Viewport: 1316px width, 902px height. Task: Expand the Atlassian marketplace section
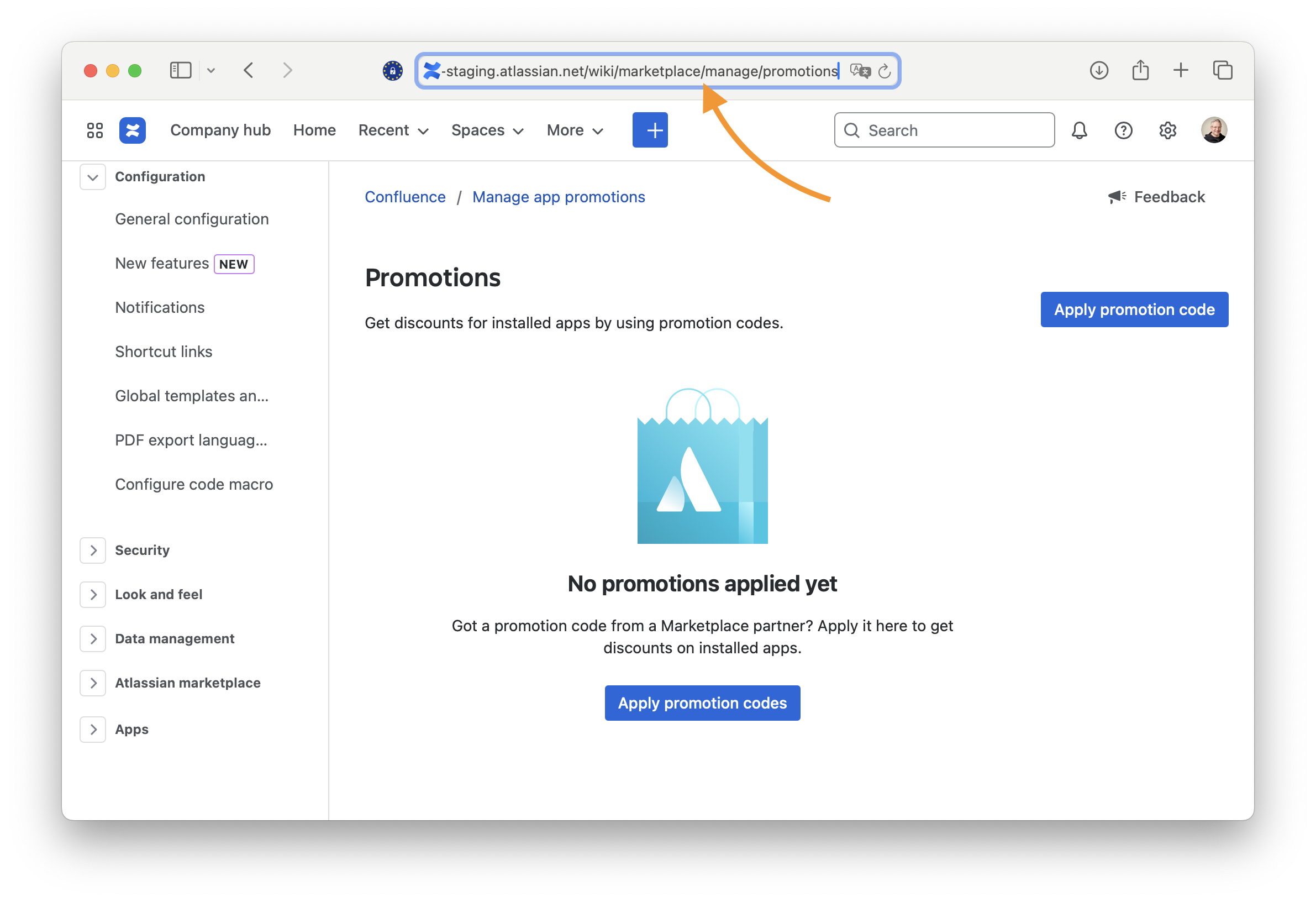point(93,683)
